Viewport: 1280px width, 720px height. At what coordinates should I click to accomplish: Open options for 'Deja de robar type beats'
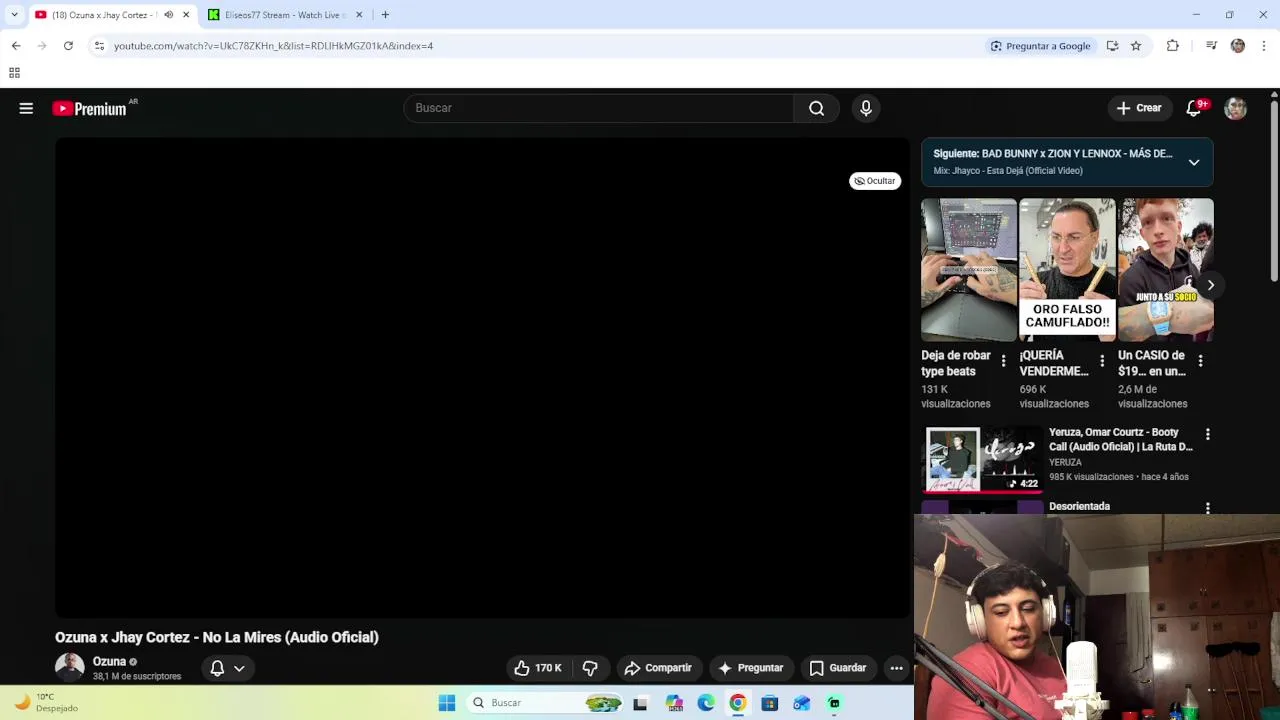coord(1003,361)
